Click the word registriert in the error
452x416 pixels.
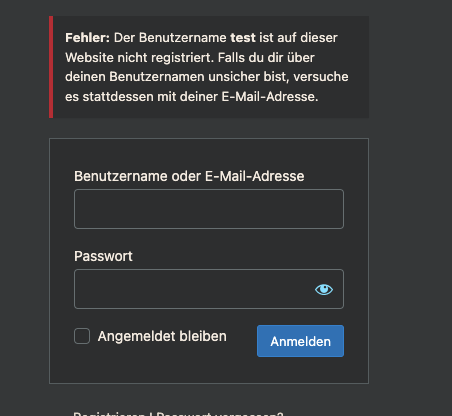(182, 58)
